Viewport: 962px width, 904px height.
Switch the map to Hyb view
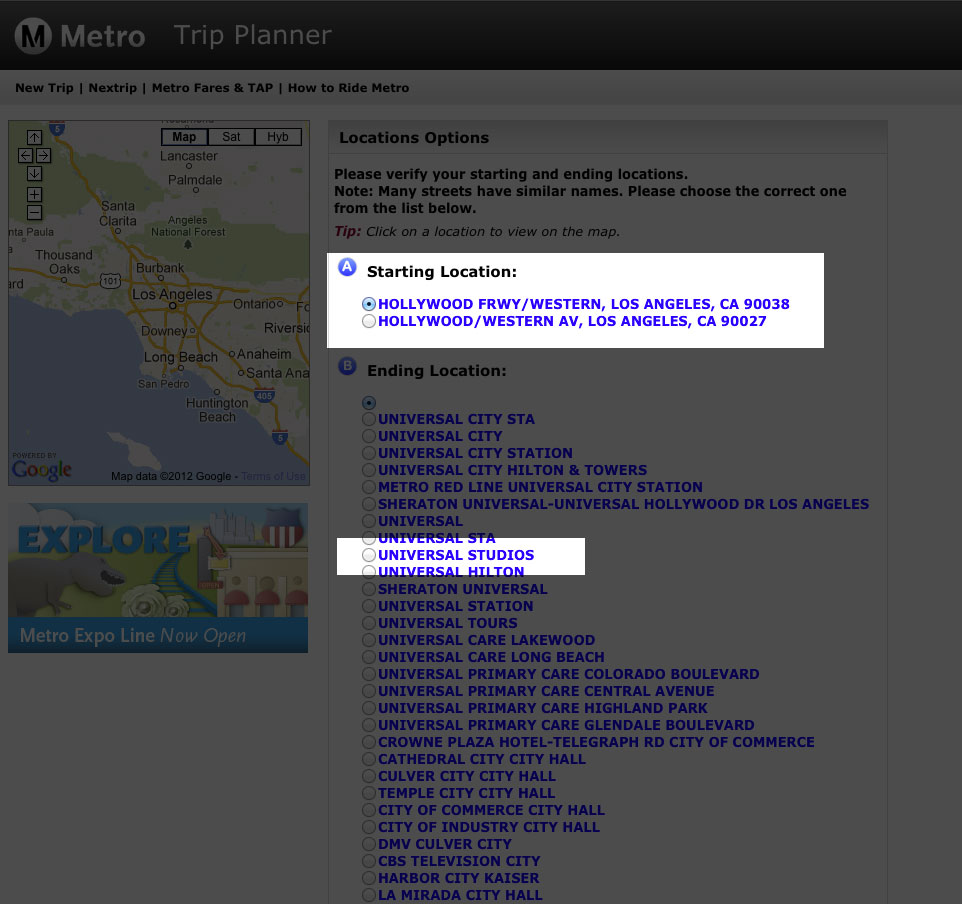pyautogui.click(x=278, y=137)
